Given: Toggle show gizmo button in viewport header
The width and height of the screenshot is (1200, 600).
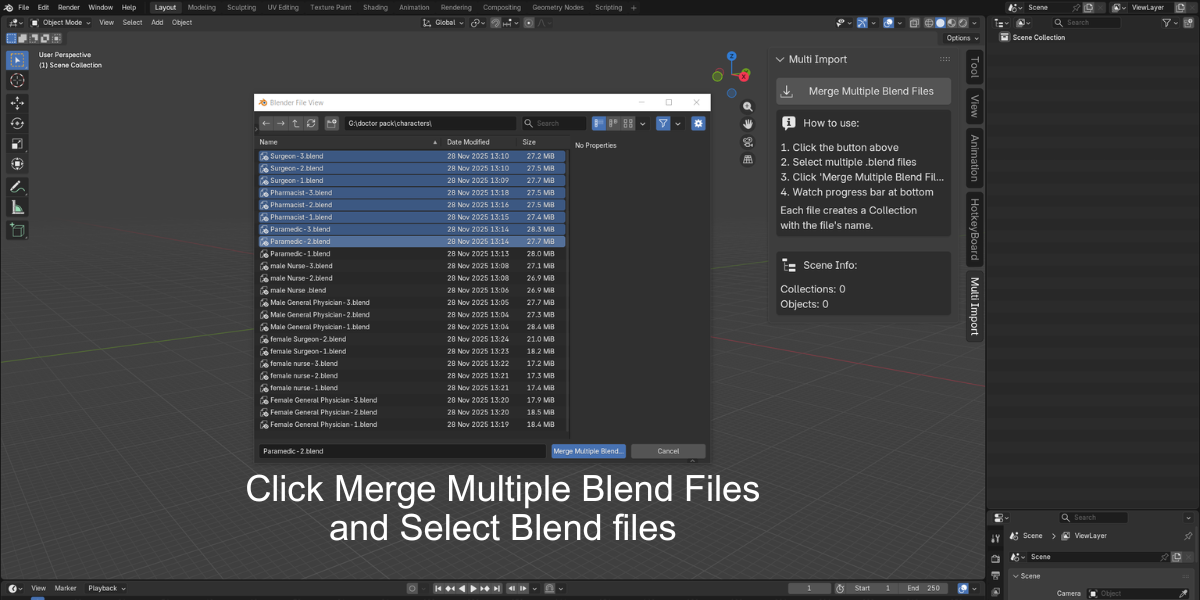Looking at the screenshot, I should [864, 22].
